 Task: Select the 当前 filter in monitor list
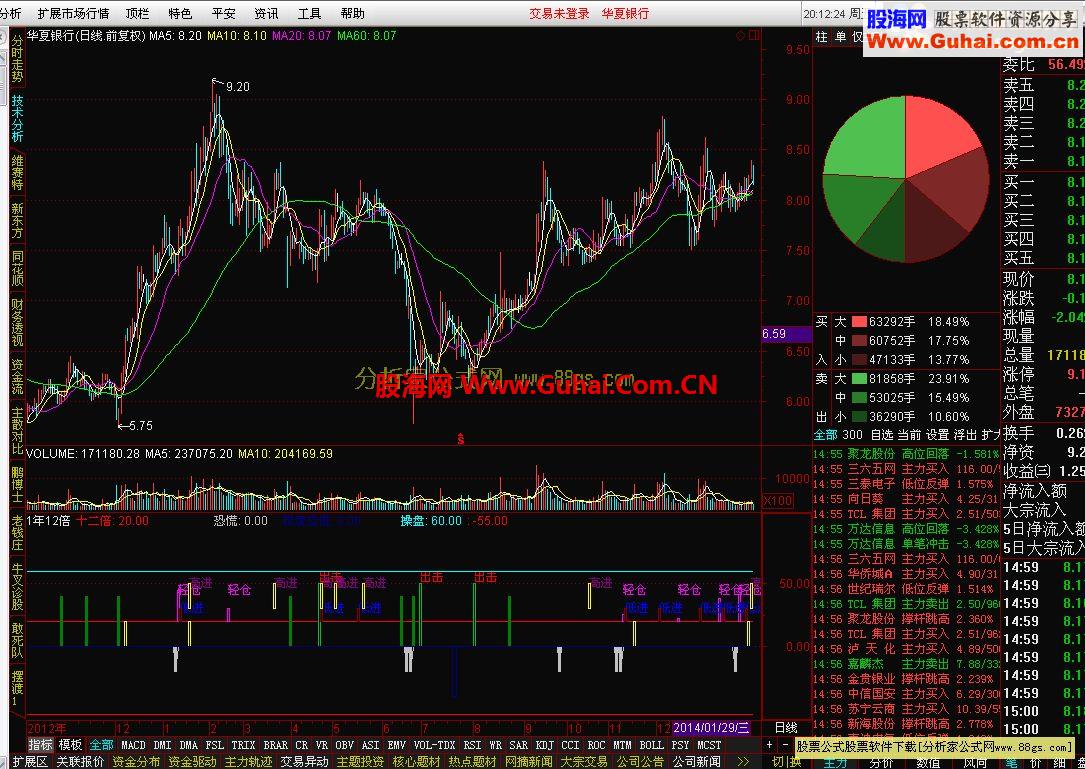tap(909, 435)
